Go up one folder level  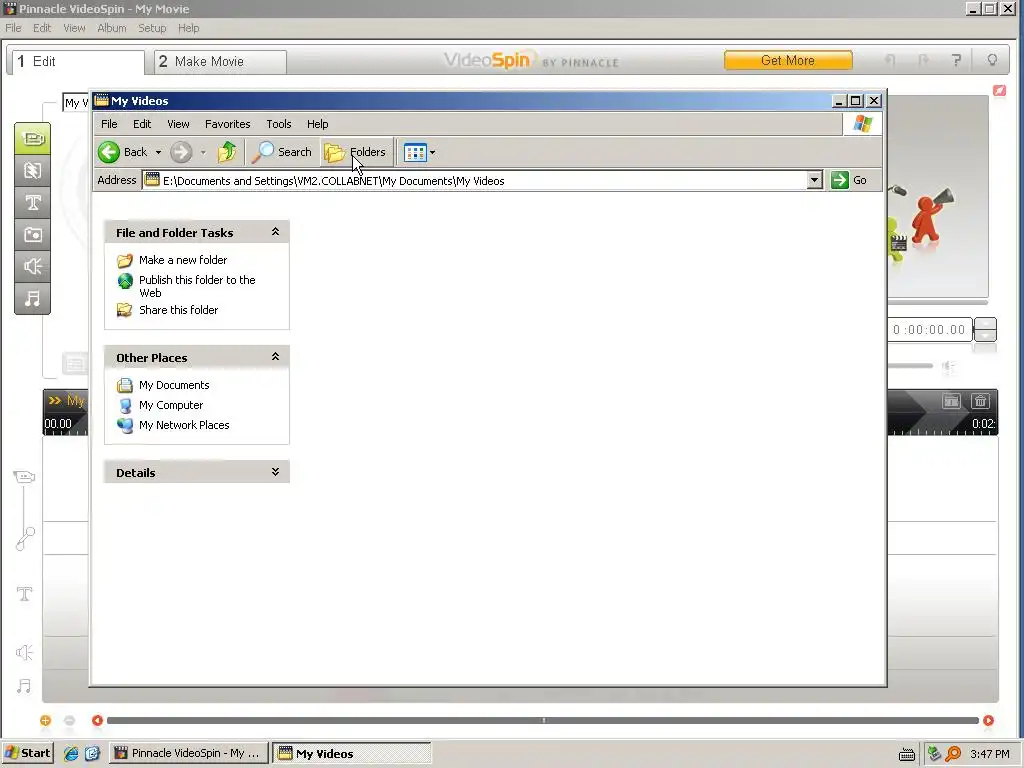tap(227, 152)
